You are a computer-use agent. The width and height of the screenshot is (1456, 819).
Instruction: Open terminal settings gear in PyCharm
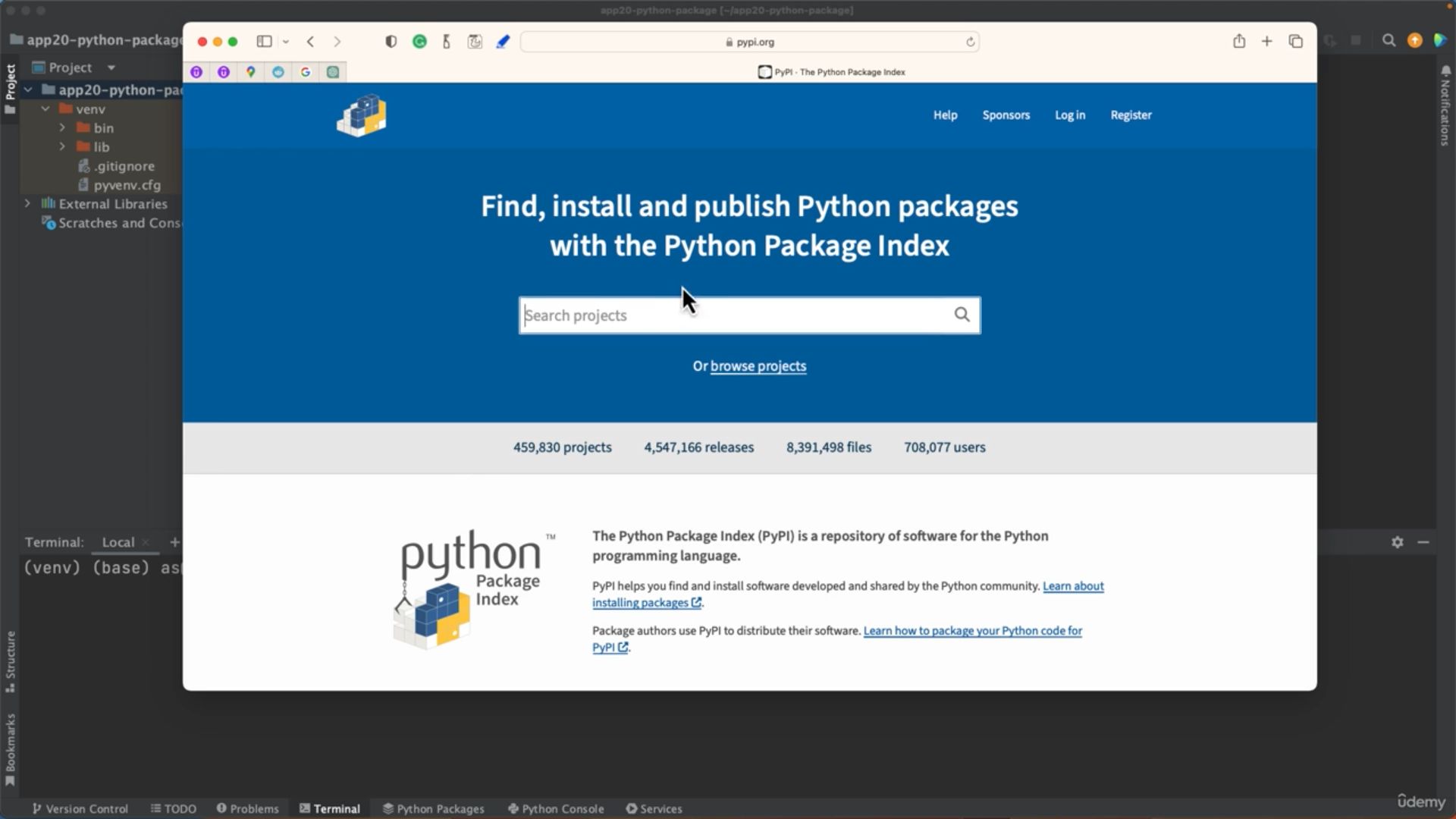click(x=1398, y=542)
